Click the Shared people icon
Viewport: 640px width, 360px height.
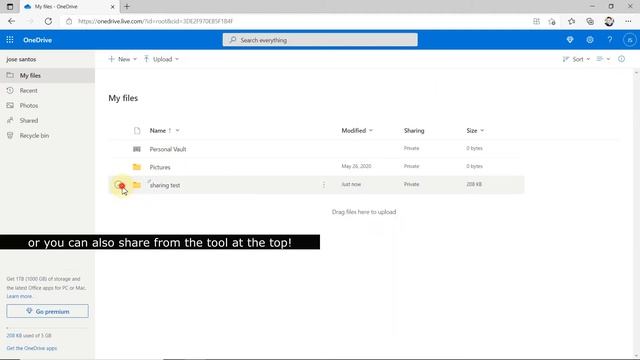pos(10,120)
